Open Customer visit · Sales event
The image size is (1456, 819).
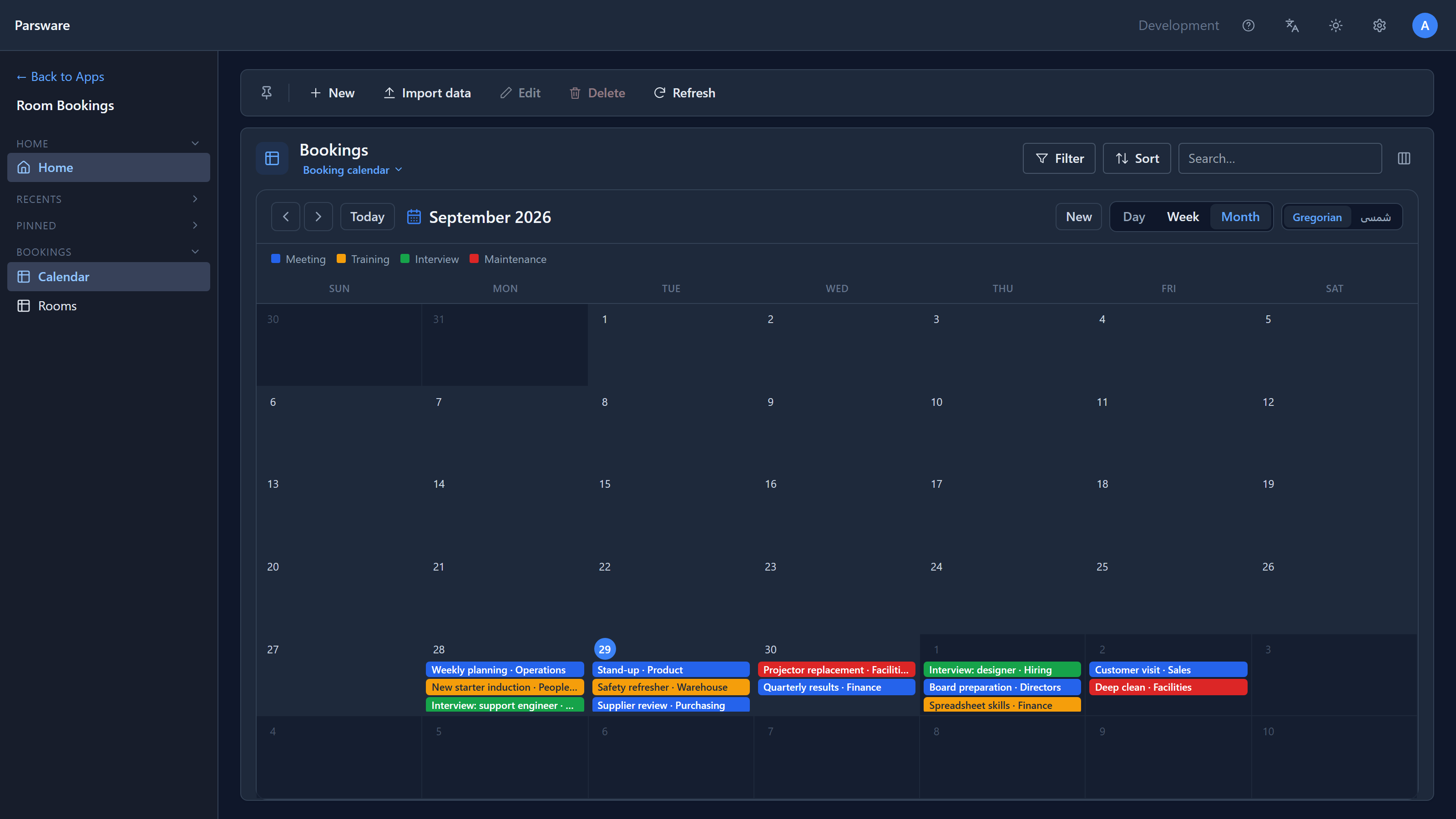point(1168,670)
